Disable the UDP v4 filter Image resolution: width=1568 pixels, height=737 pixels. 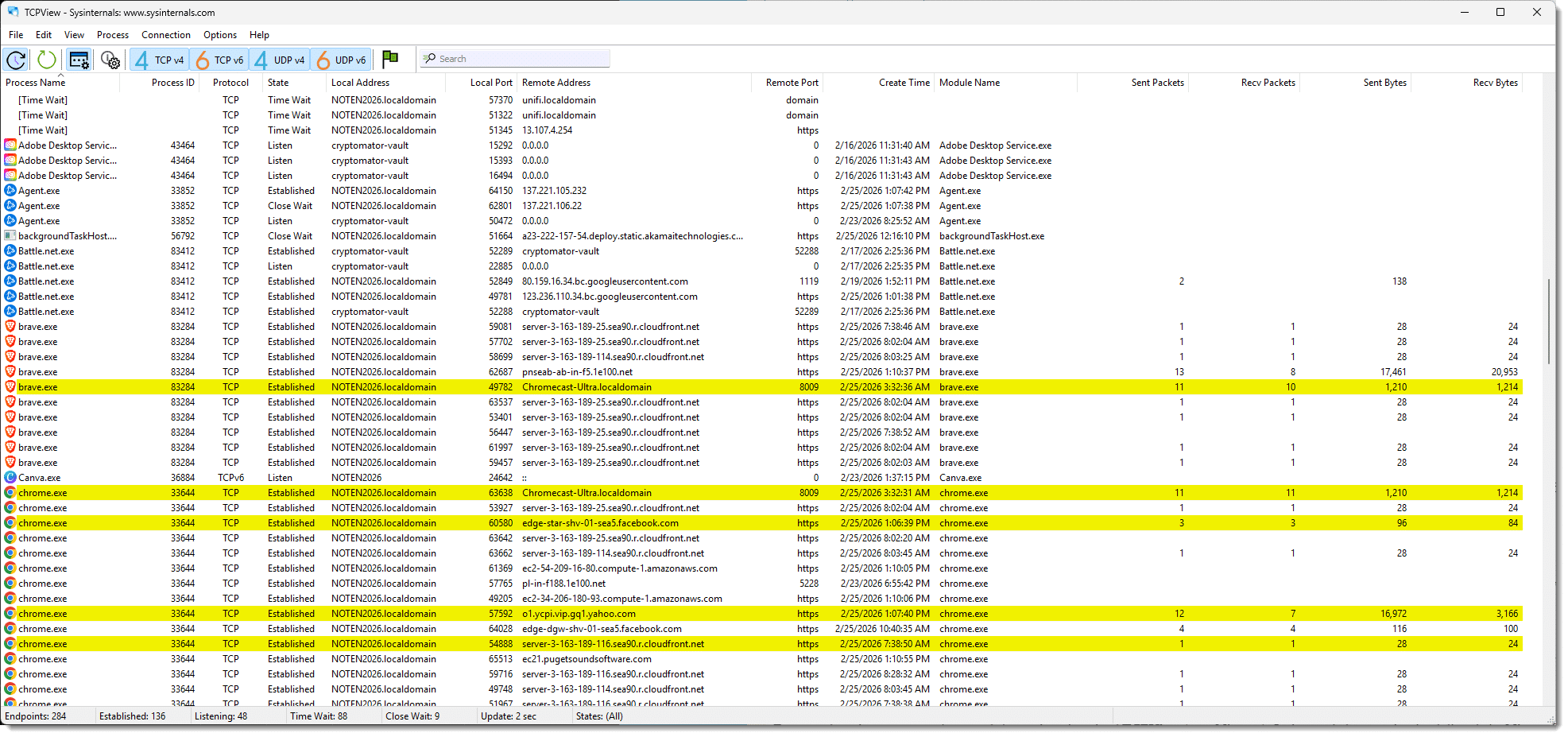(280, 60)
